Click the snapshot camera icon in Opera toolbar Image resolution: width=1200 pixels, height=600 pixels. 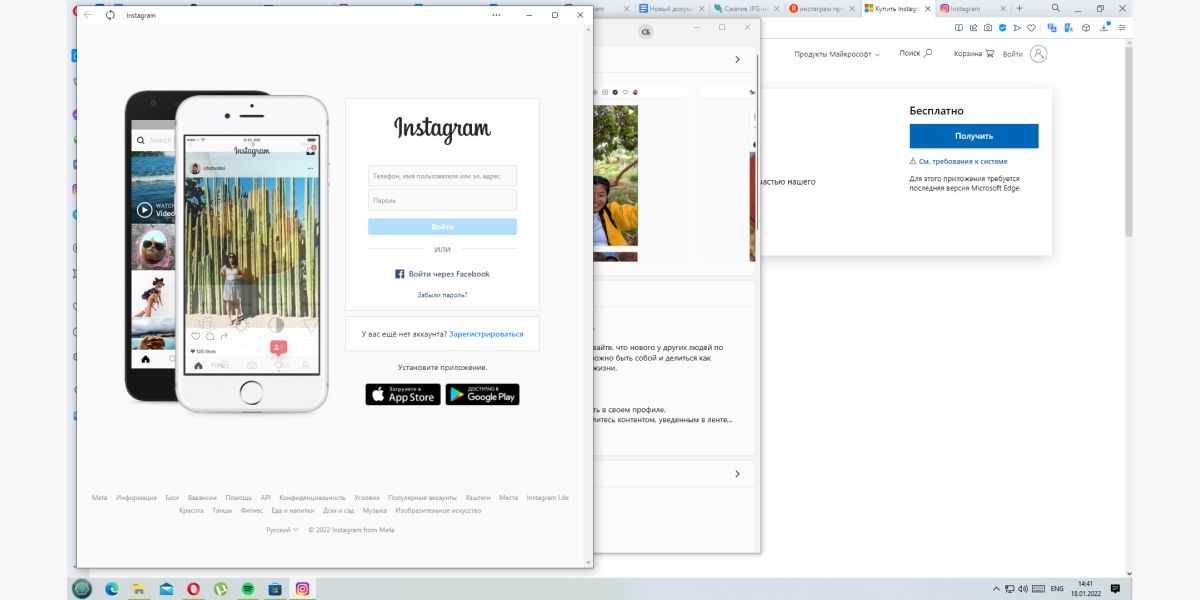(x=988, y=28)
